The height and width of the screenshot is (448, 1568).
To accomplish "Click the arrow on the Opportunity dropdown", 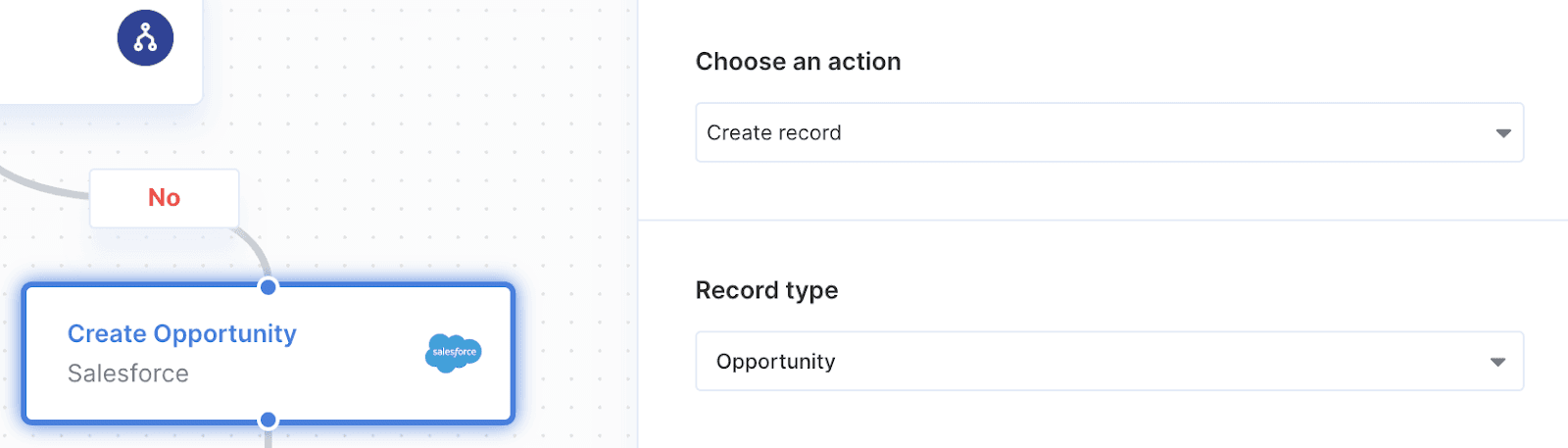I will (1497, 362).
